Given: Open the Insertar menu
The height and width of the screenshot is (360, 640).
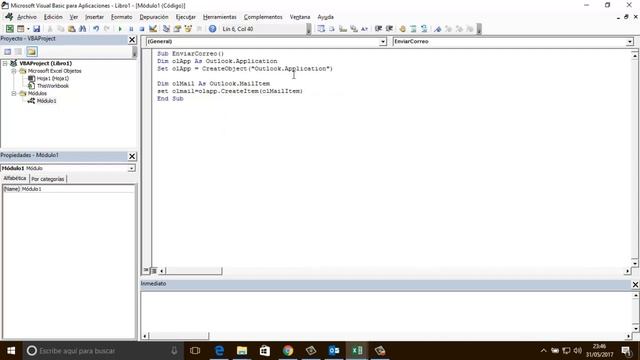Looking at the screenshot, I should tap(94, 17).
